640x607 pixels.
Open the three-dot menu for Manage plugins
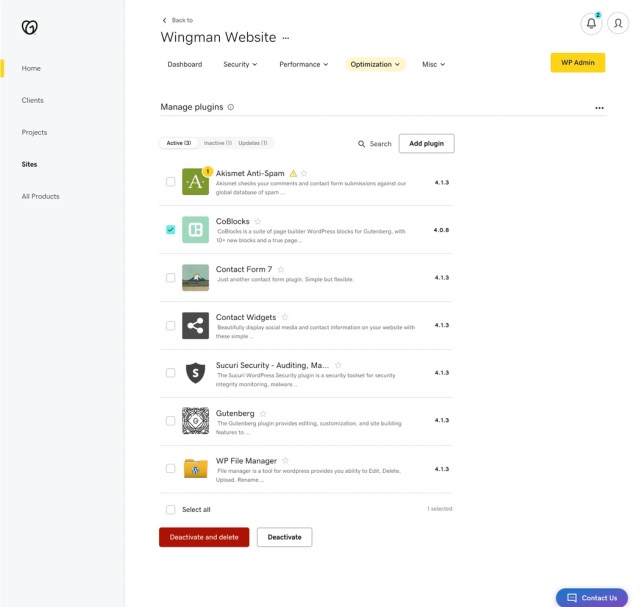(599, 108)
